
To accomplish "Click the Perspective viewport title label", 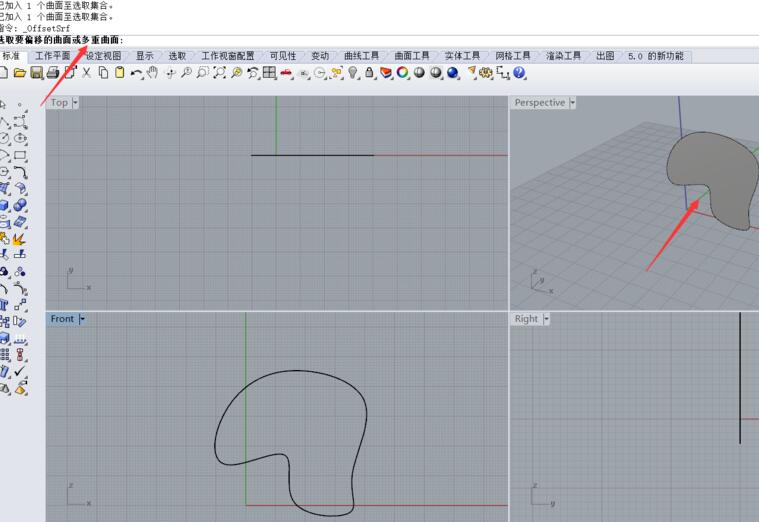I will coord(539,103).
